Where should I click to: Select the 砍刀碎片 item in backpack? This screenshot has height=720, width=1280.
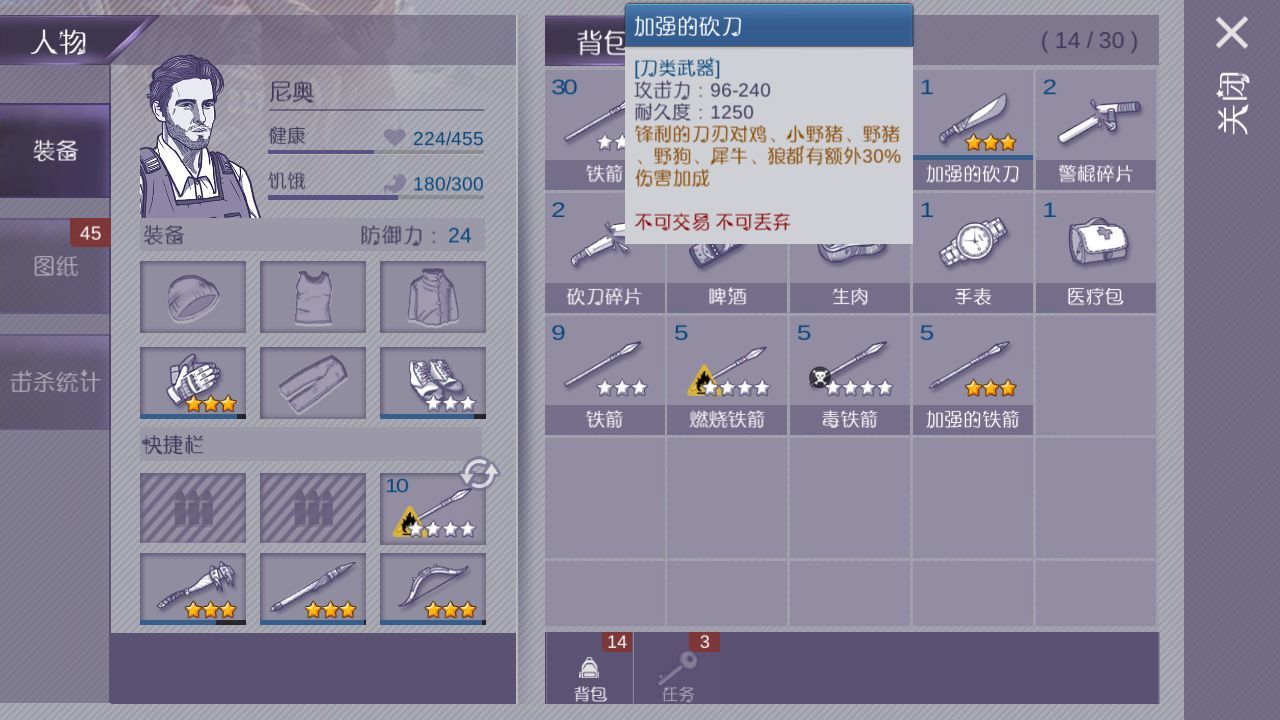point(604,253)
